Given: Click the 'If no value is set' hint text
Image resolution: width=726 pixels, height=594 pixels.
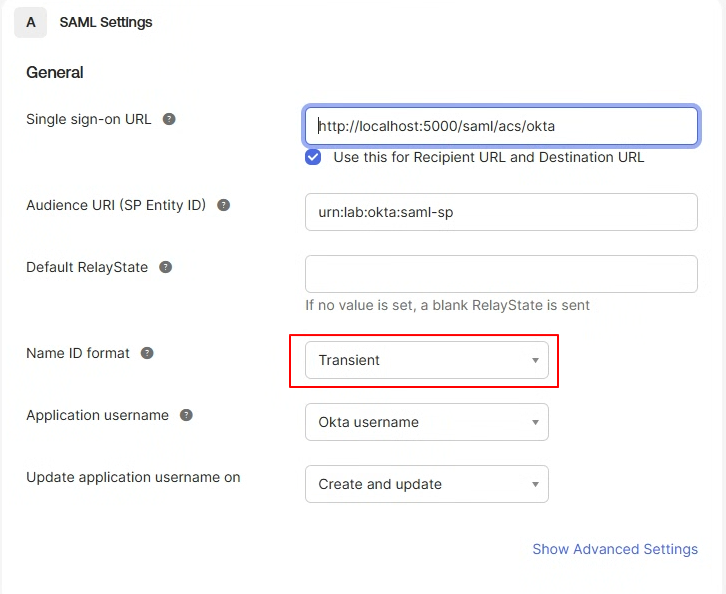Looking at the screenshot, I should pos(447,306).
